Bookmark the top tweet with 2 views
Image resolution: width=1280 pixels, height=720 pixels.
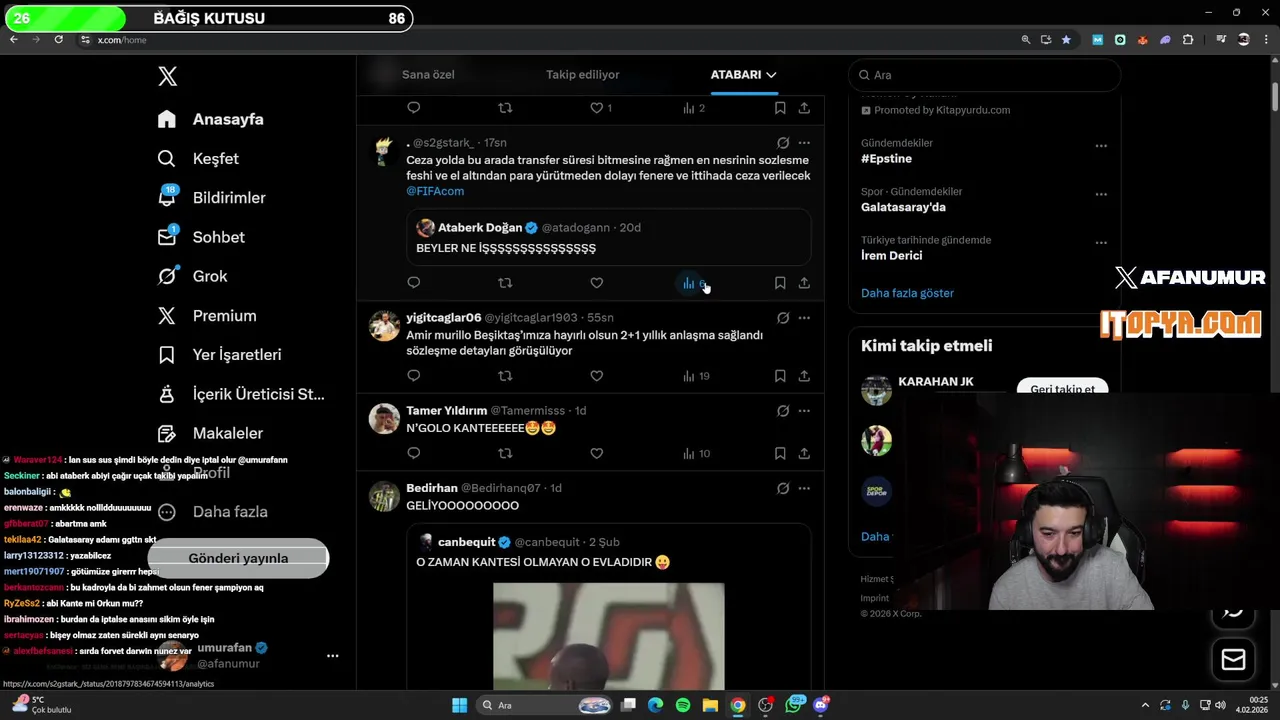[x=780, y=108]
